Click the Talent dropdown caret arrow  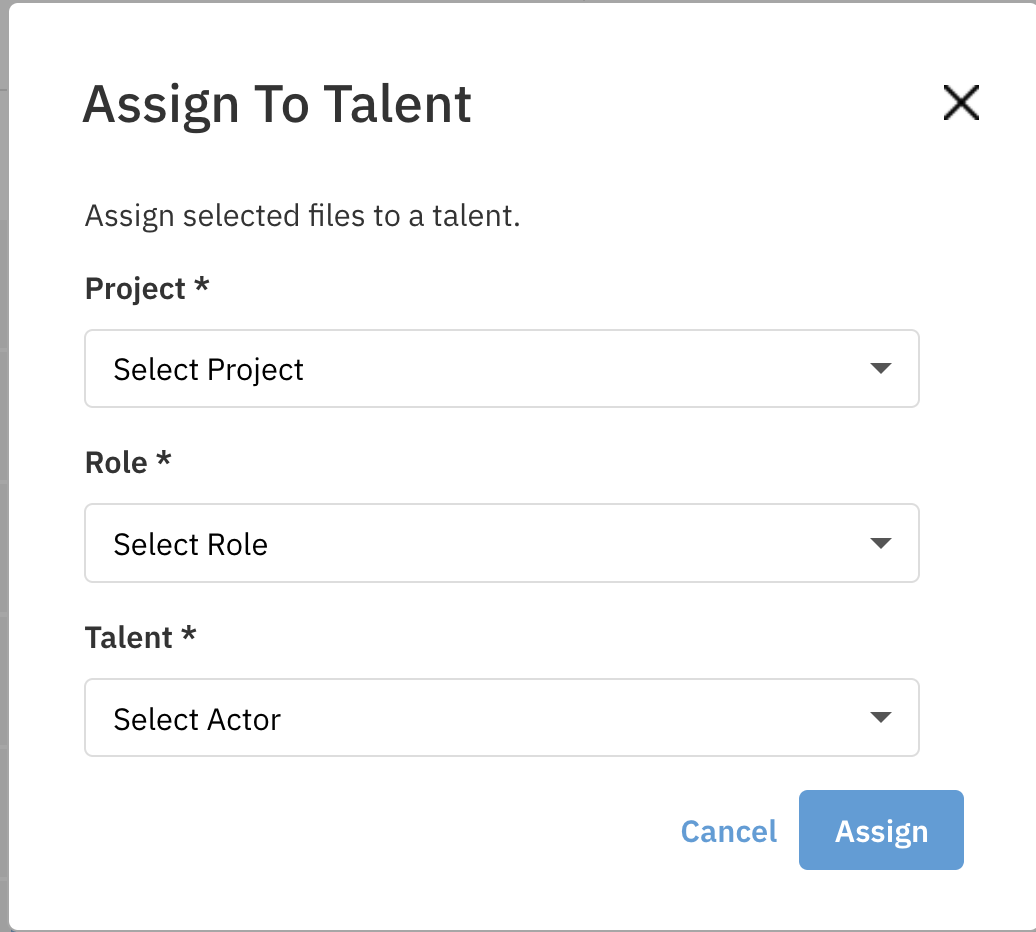(x=880, y=718)
